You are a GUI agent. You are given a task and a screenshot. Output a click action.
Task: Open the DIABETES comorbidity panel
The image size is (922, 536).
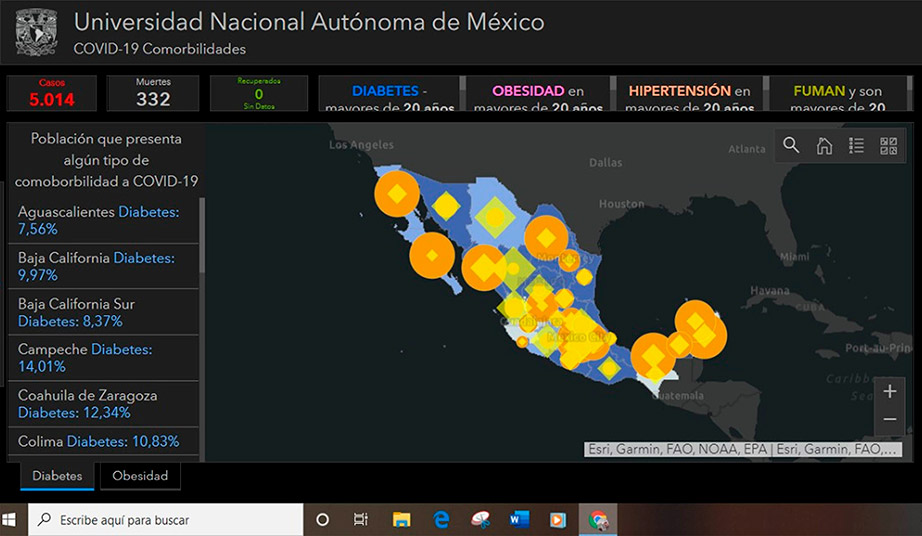[x=389, y=93]
